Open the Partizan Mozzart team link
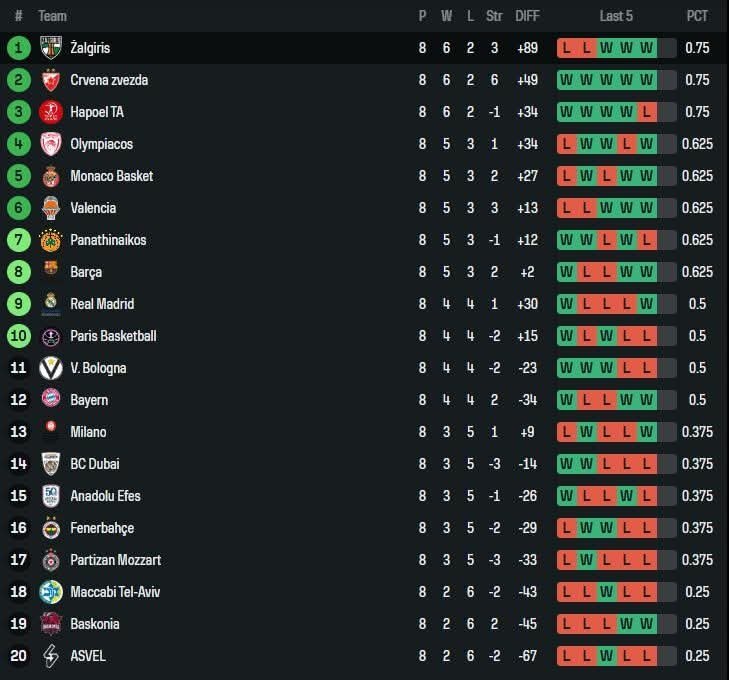 coord(115,560)
